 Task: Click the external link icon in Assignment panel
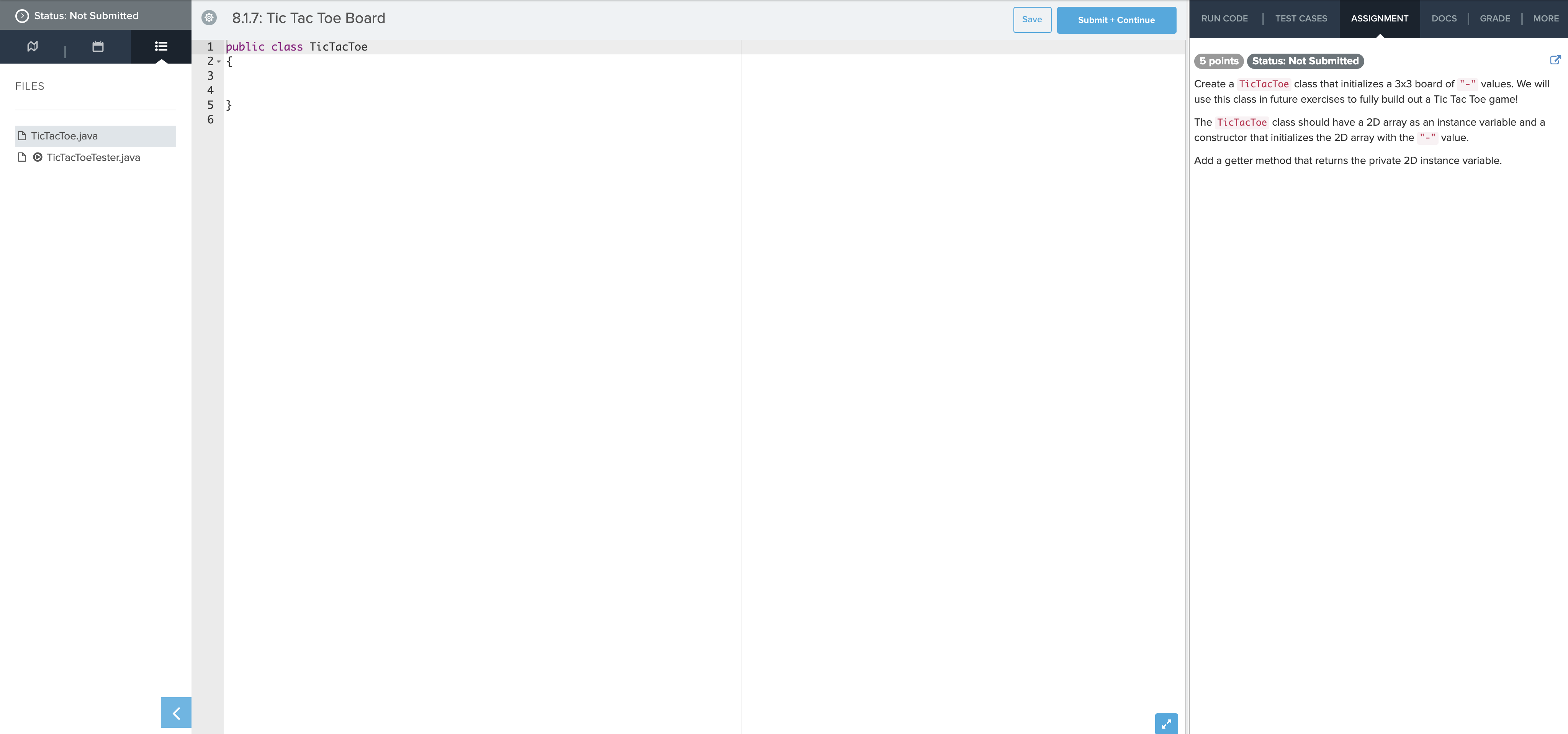[1556, 60]
